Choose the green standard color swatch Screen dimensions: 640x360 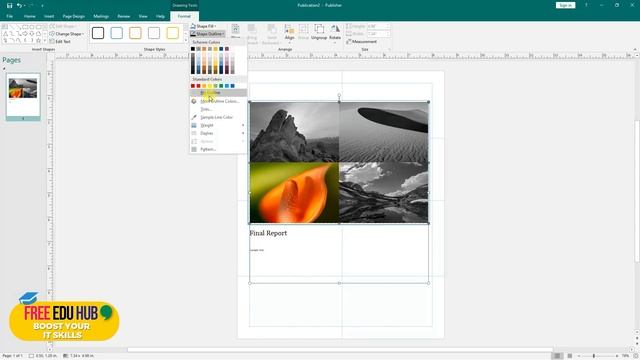tap(221, 86)
